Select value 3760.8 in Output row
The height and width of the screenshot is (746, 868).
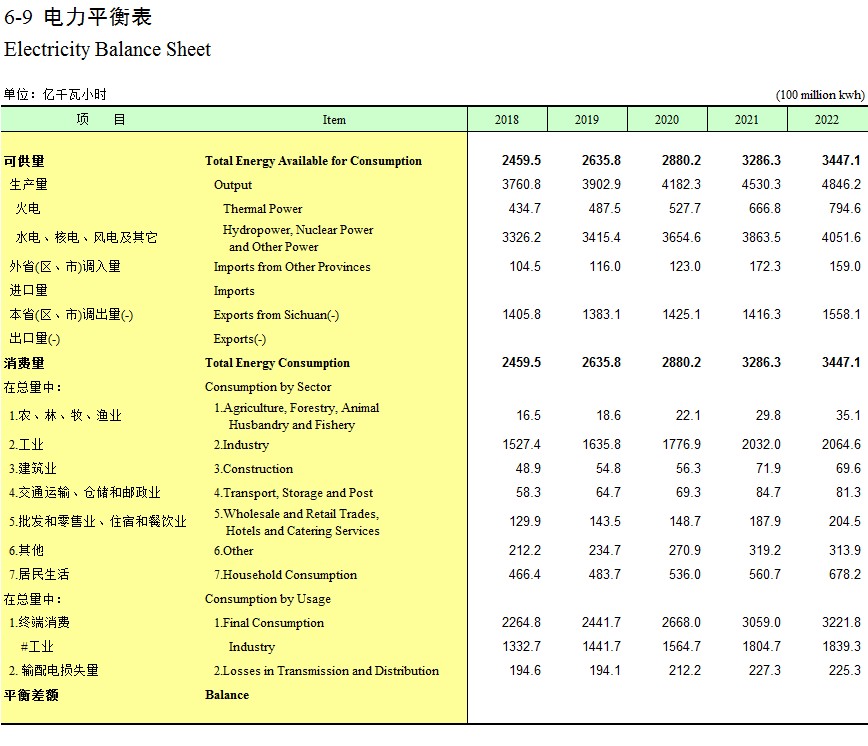click(x=521, y=184)
